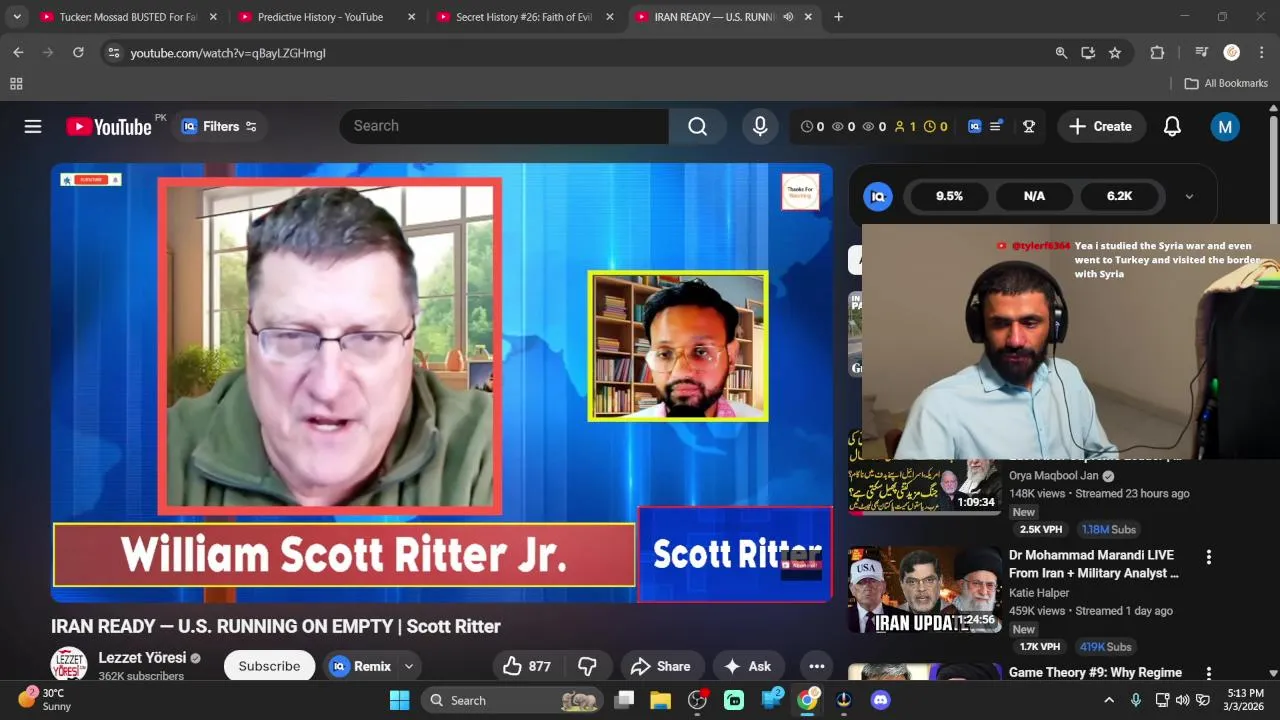
Task: Start voice search with the microphone icon
Action: coord(760,126)
